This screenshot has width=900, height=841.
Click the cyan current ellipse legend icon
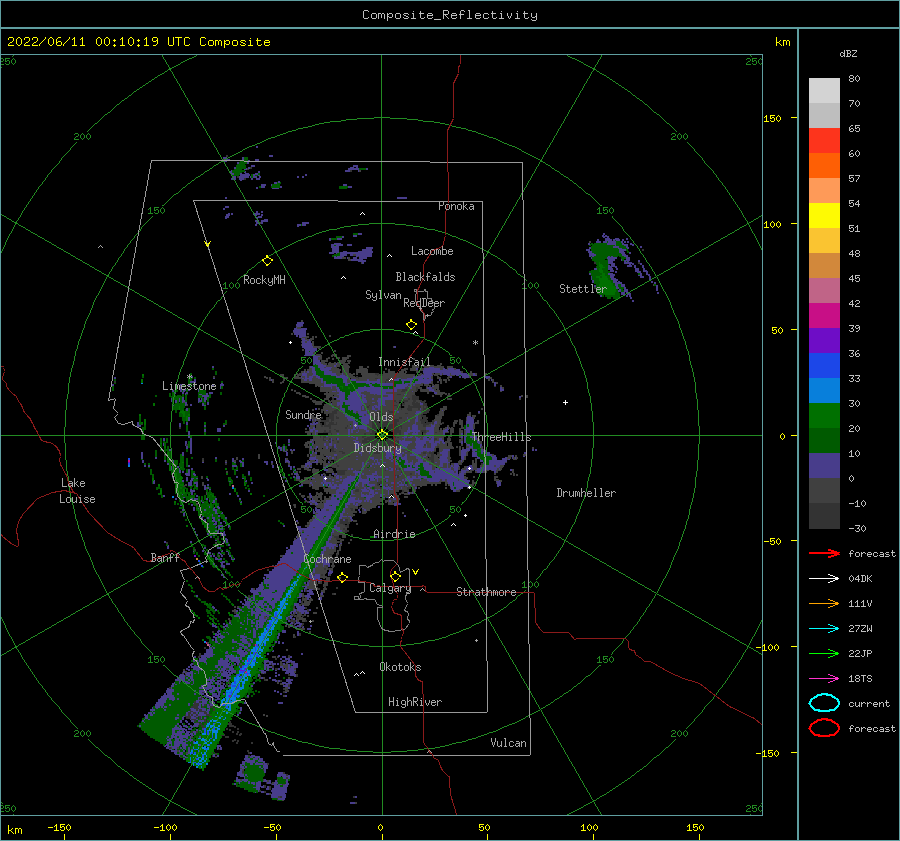[x=824, y=703]
